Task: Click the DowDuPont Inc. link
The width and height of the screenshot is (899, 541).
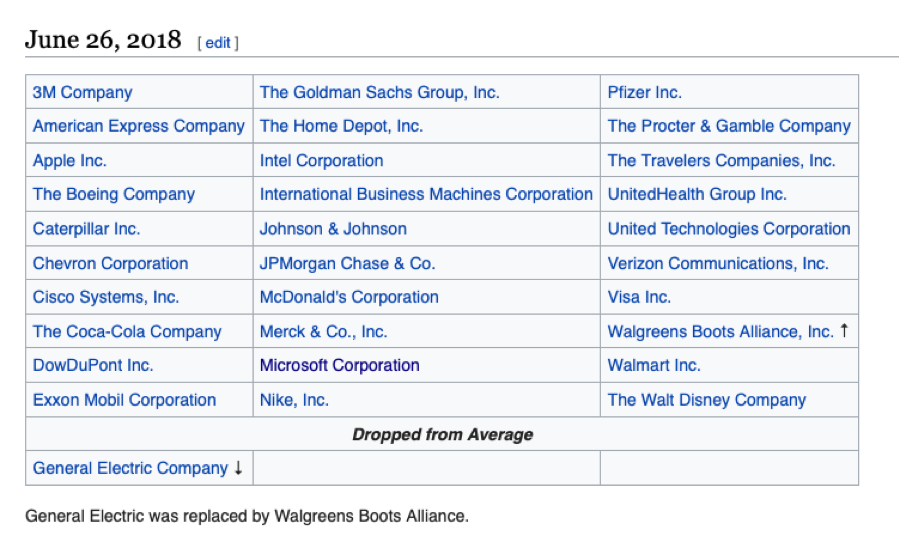Action: [x=93, y=365]
